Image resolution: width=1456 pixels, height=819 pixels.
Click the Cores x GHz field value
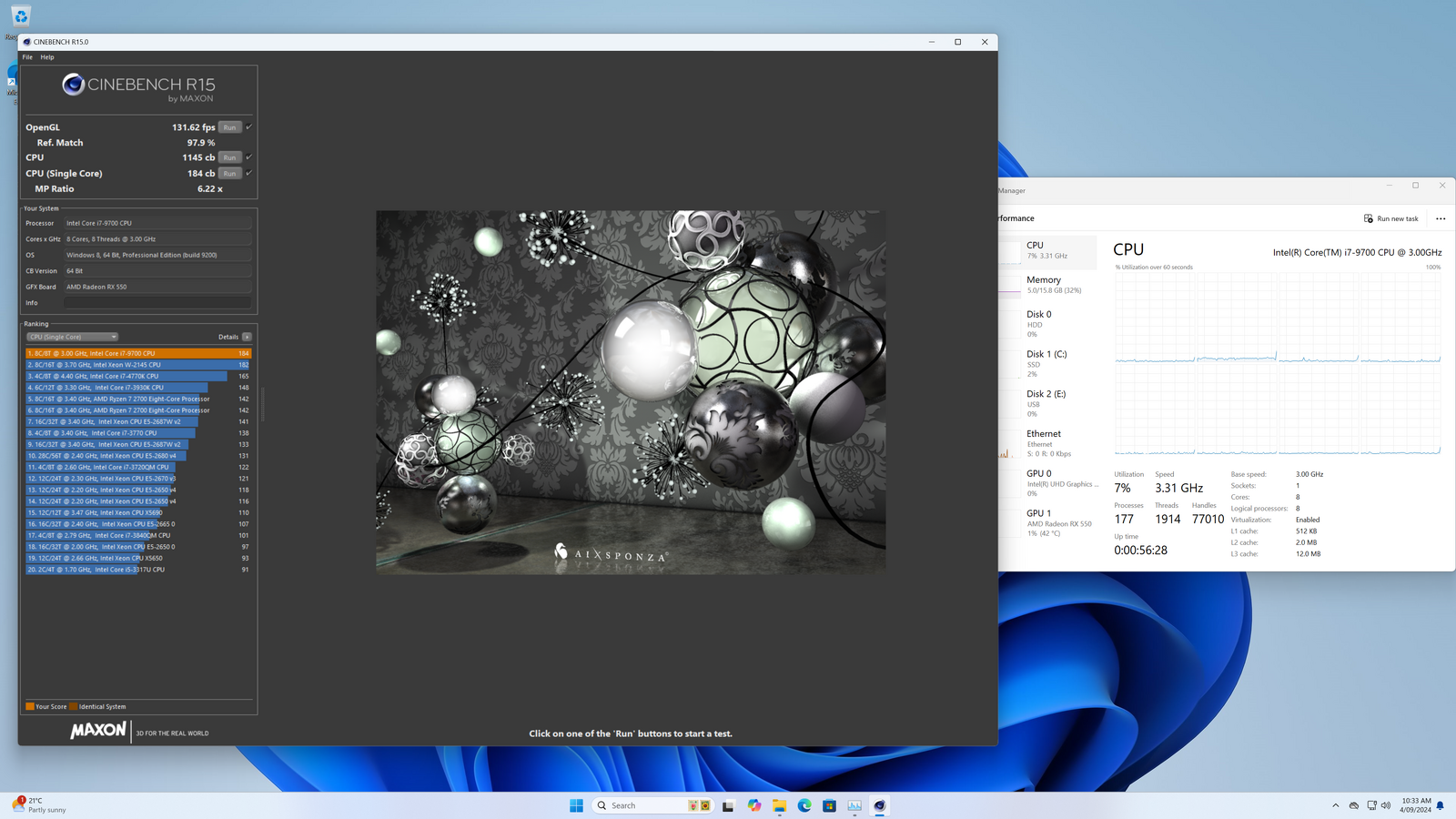click(x=157, y=239)
